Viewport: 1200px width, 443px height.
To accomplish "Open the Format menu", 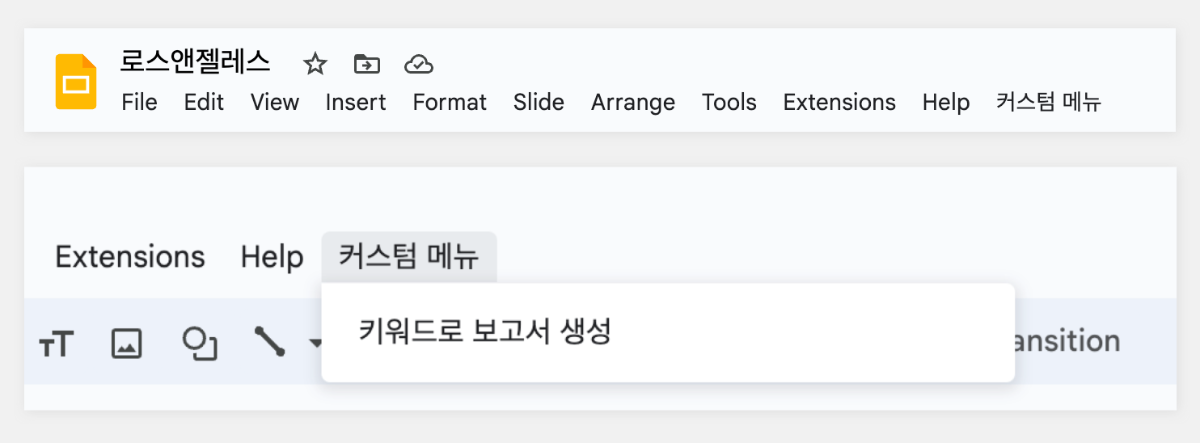I will tap(450, 102).
